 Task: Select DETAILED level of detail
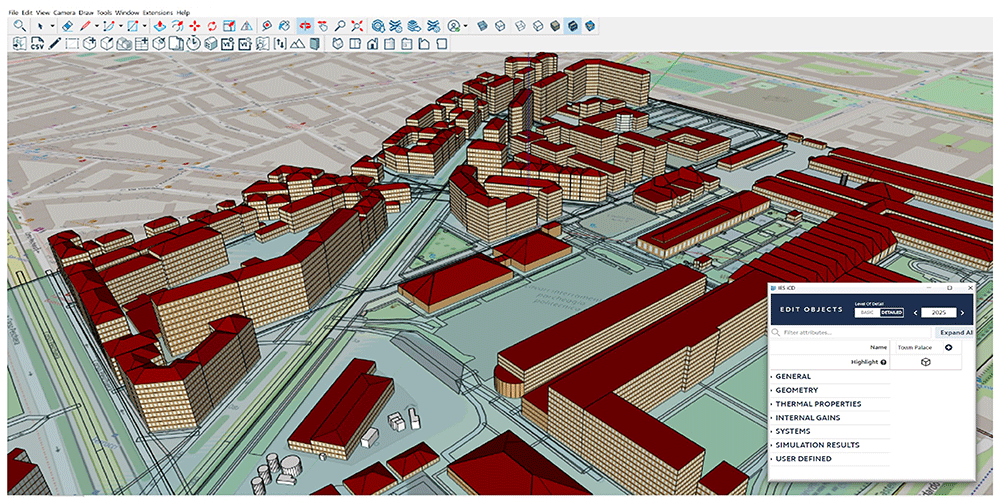click(891, 313)
